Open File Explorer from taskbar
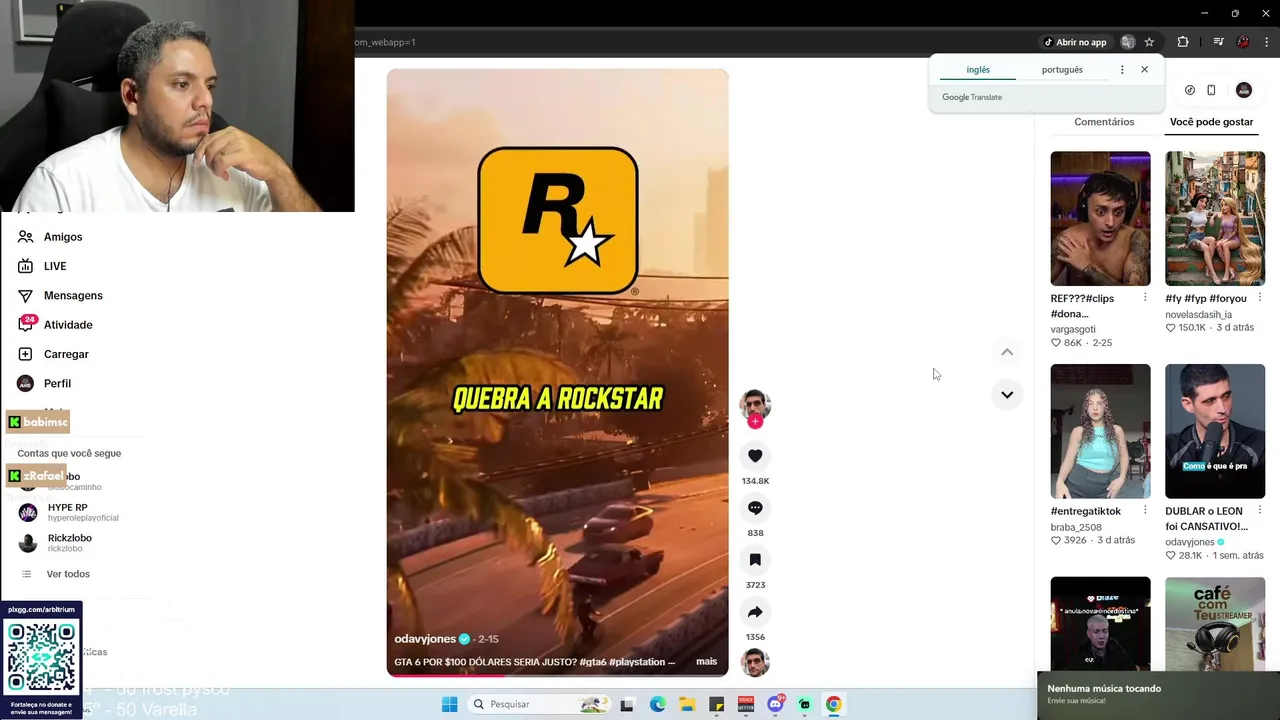This screenshot has height=720, width=1280. click(687, 704)
